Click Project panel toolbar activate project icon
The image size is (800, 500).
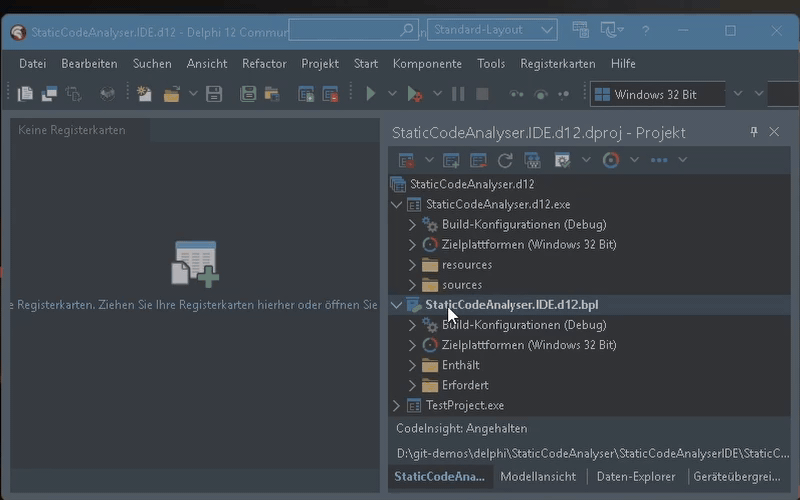tap(406, 160)
